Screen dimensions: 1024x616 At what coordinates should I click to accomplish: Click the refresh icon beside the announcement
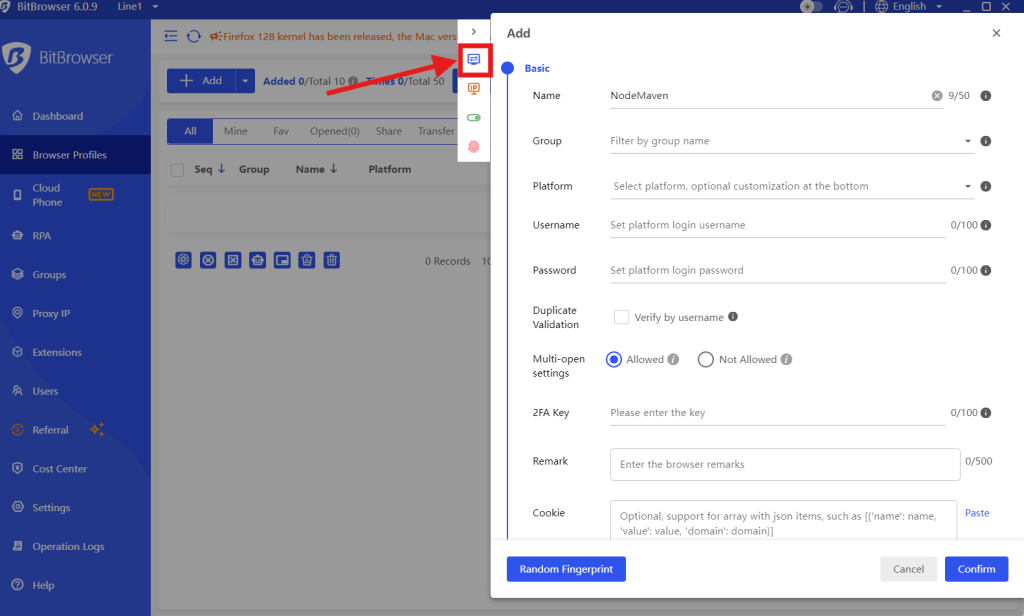pos(194,36)
